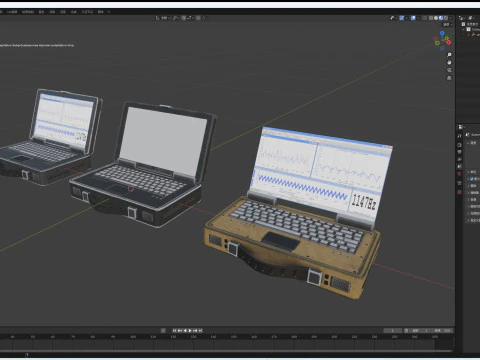Jump to the previous keyframe
Screen dimensions: 480x360
pos(179,330)
